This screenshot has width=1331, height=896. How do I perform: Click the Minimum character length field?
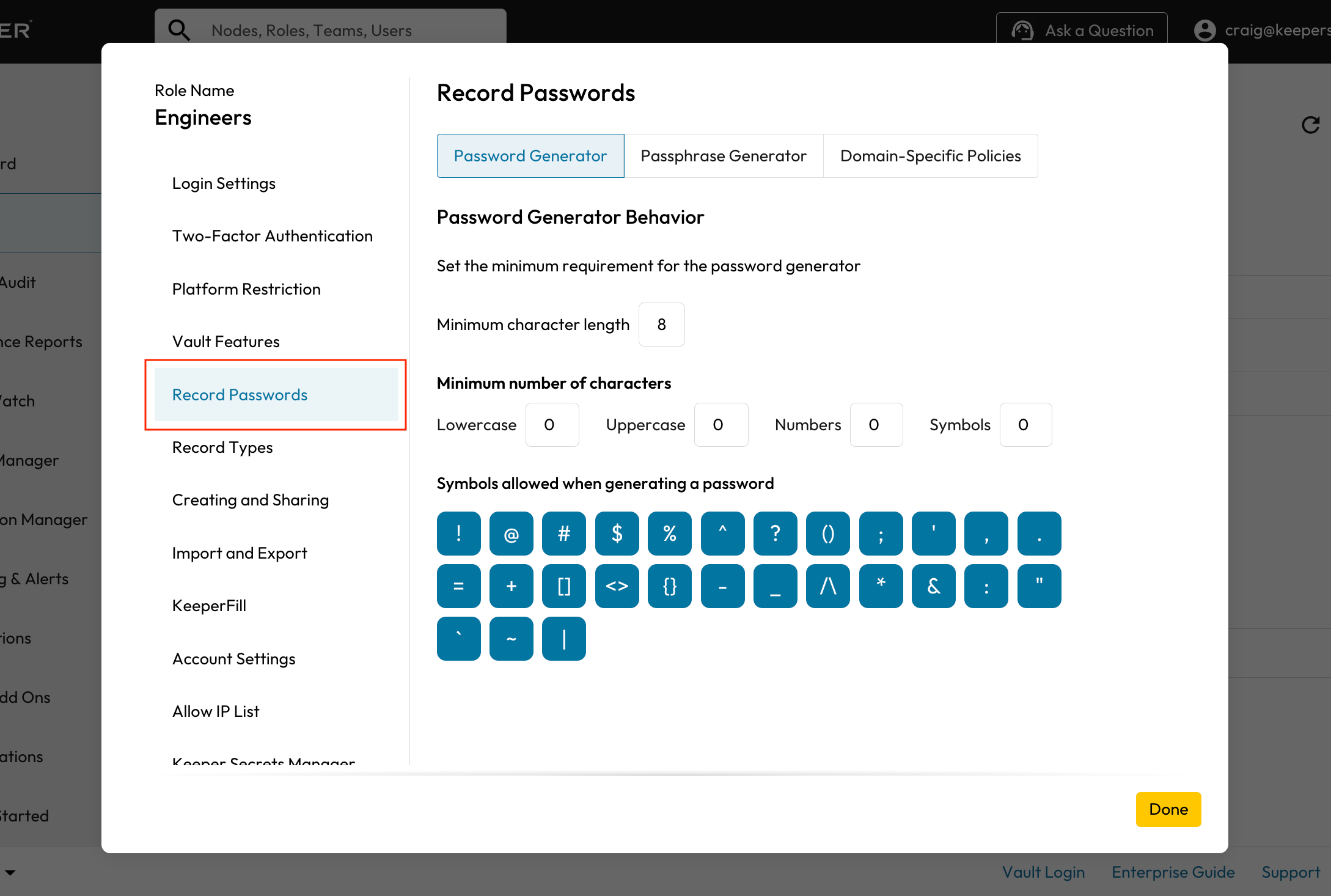661,325
